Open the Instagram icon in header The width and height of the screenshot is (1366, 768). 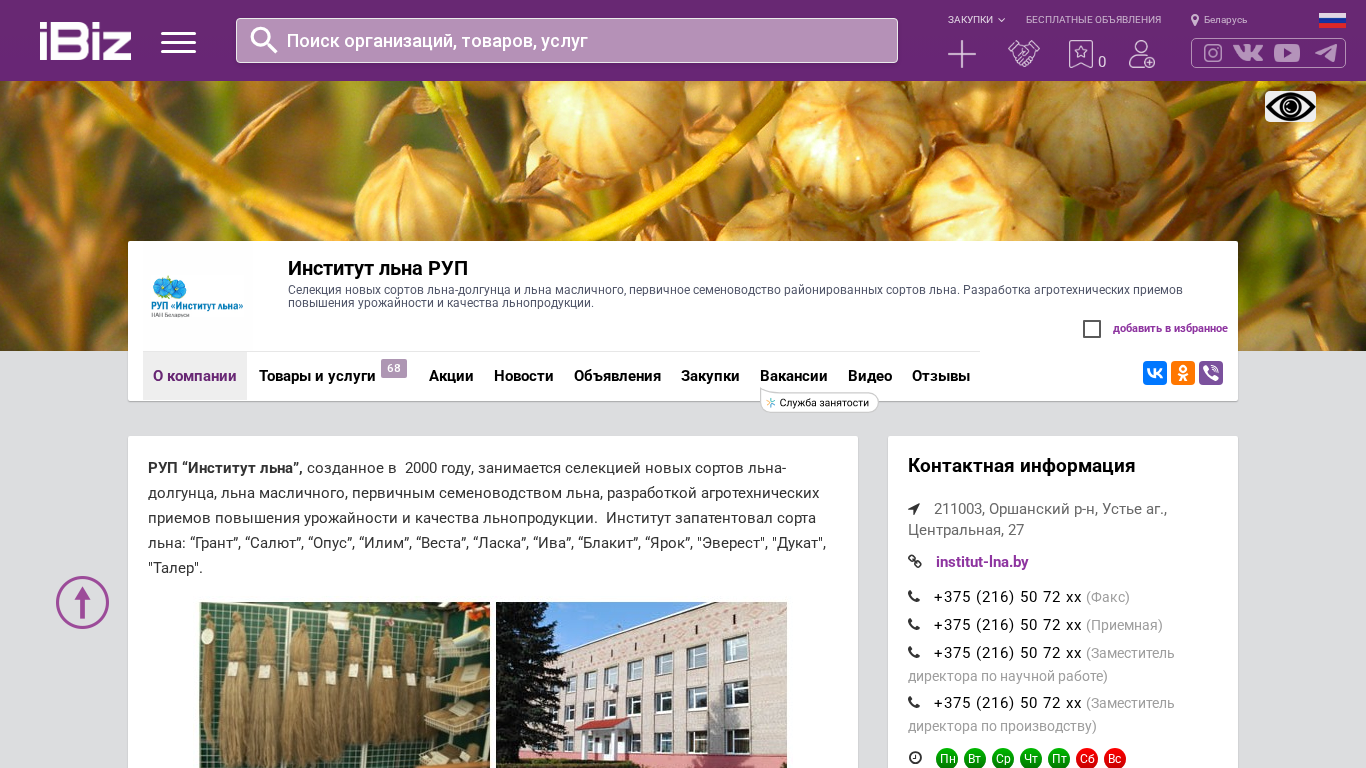(x=1213, y=53)
